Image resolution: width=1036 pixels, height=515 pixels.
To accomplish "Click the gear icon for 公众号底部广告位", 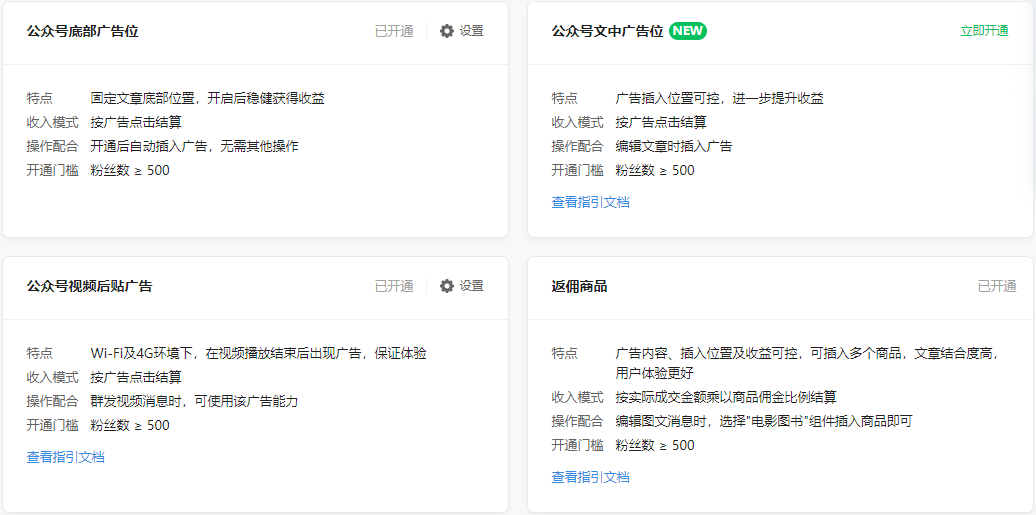I will pos(447,31).
